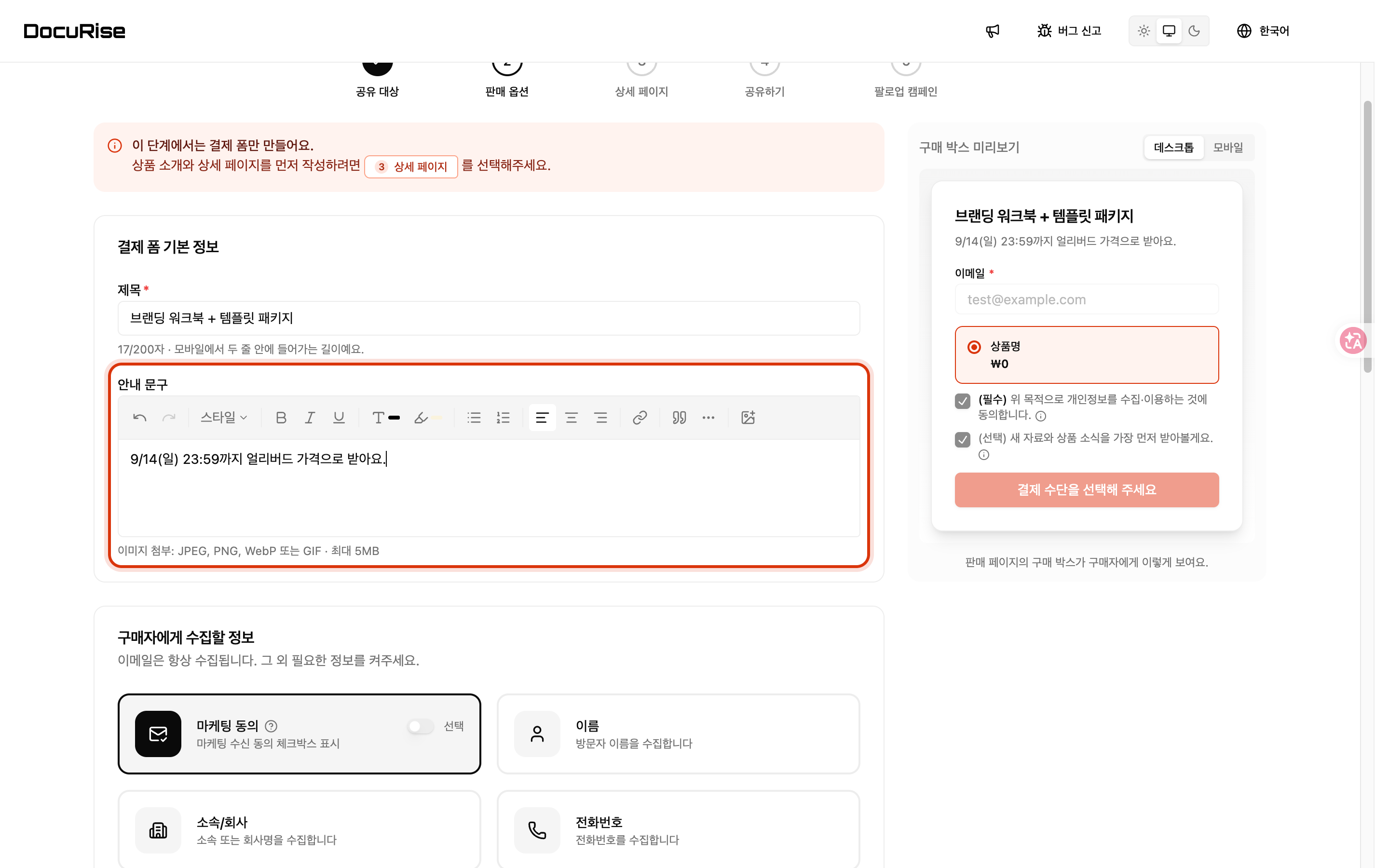The image size is (1389, 868).
Task: Align text right
Action: click(x=601, y=417)
